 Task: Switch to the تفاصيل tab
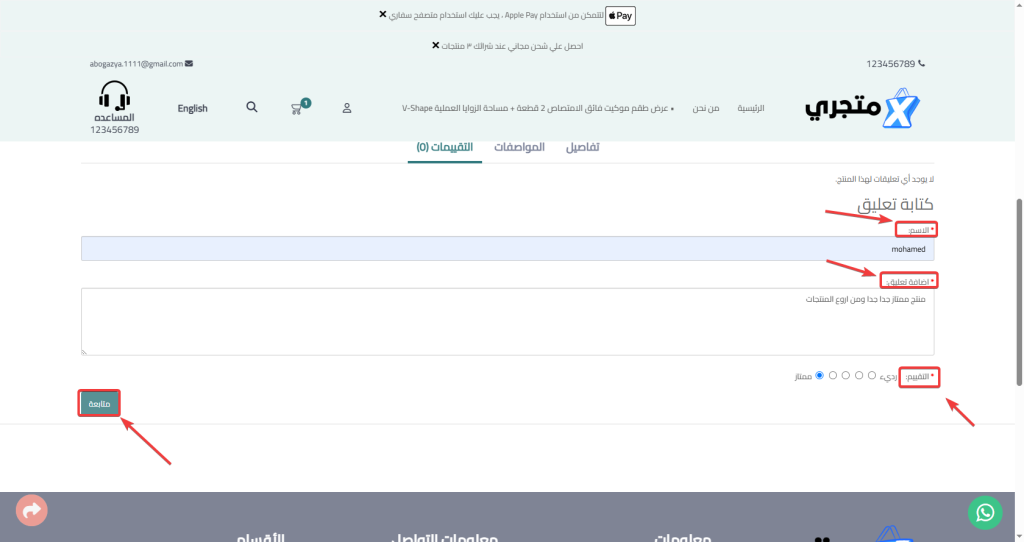583,147
